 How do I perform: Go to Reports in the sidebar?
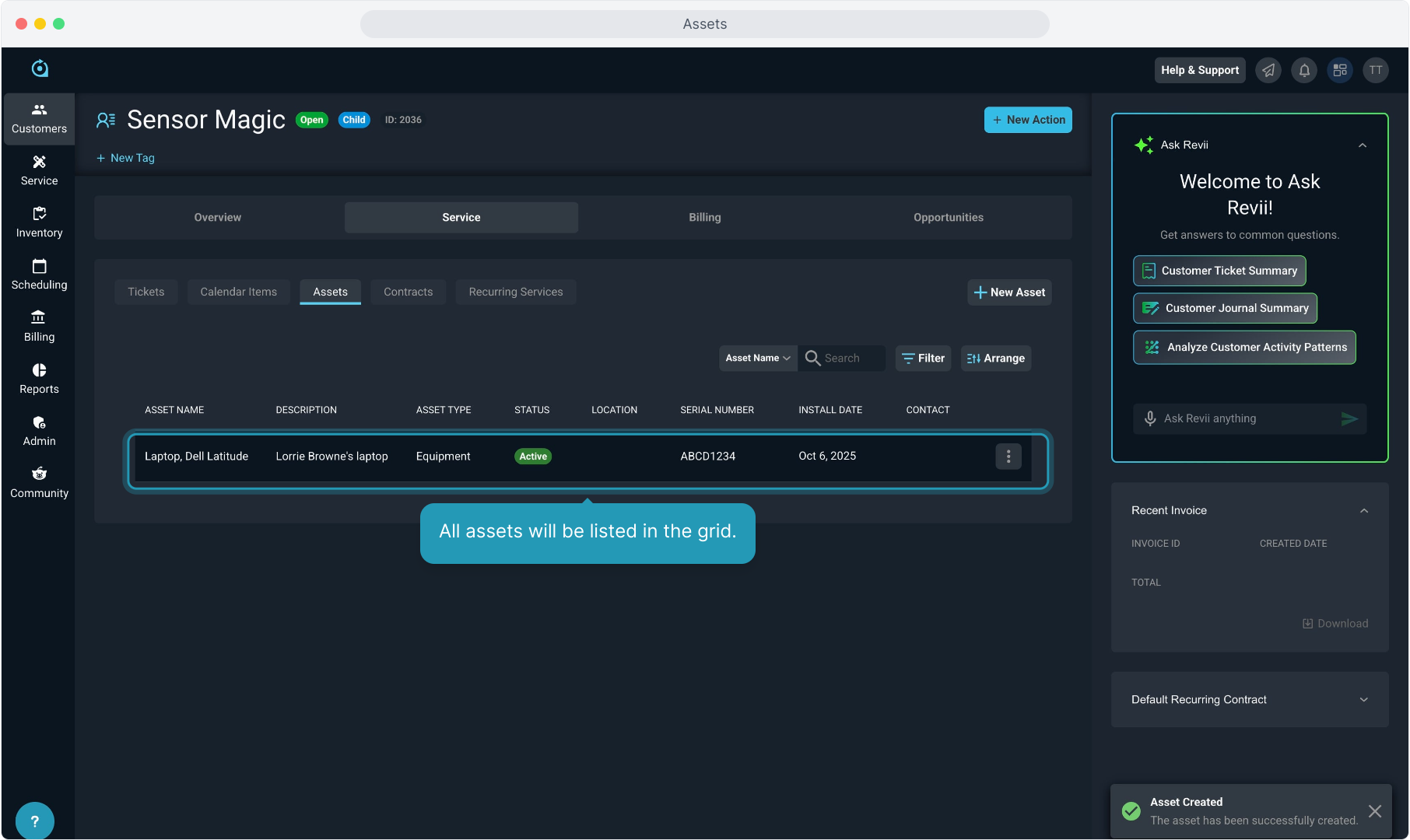(x=39, y=379)
